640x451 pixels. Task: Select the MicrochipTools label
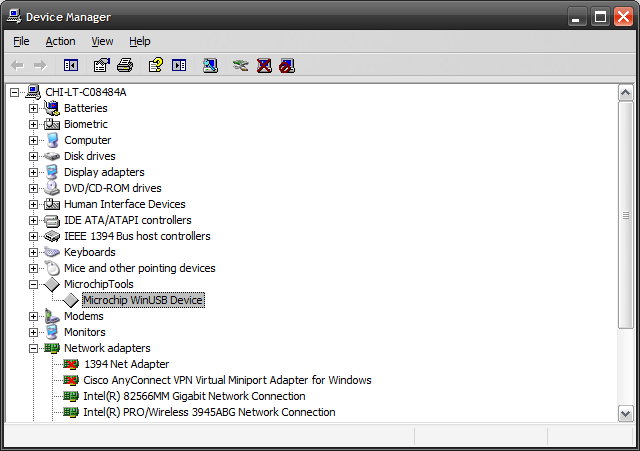pos(99,284)
